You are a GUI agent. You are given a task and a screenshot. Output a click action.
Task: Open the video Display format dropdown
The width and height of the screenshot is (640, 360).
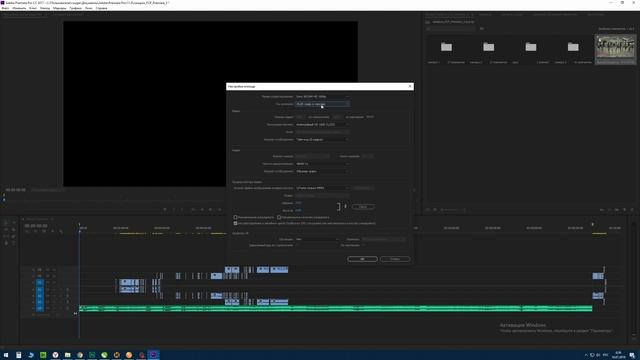coord(322,140)
